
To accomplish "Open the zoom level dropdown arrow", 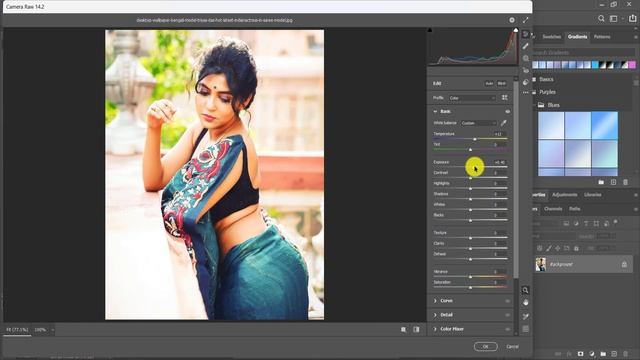I will 53,330.
